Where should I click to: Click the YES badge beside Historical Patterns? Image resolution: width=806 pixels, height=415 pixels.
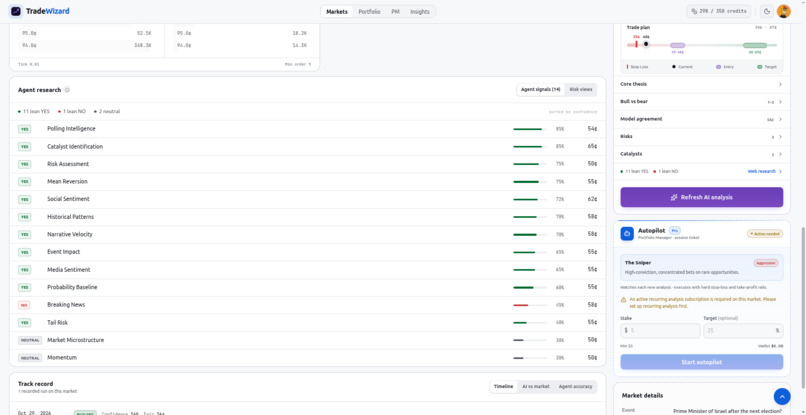24,217
